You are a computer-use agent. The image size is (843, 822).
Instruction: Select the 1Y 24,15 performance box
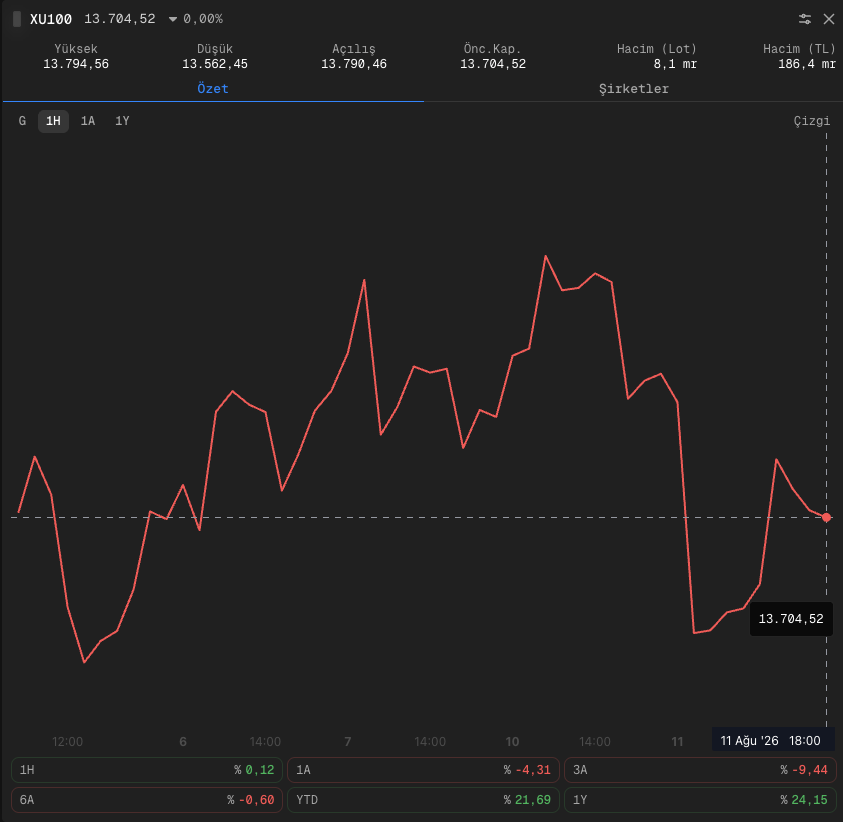coord(700,800)
